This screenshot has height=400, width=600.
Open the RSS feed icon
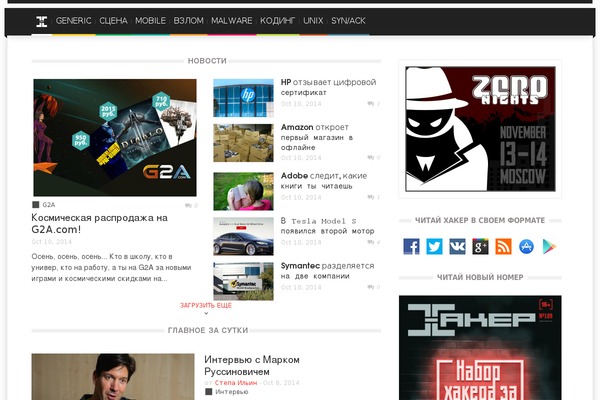click(503, 247)
